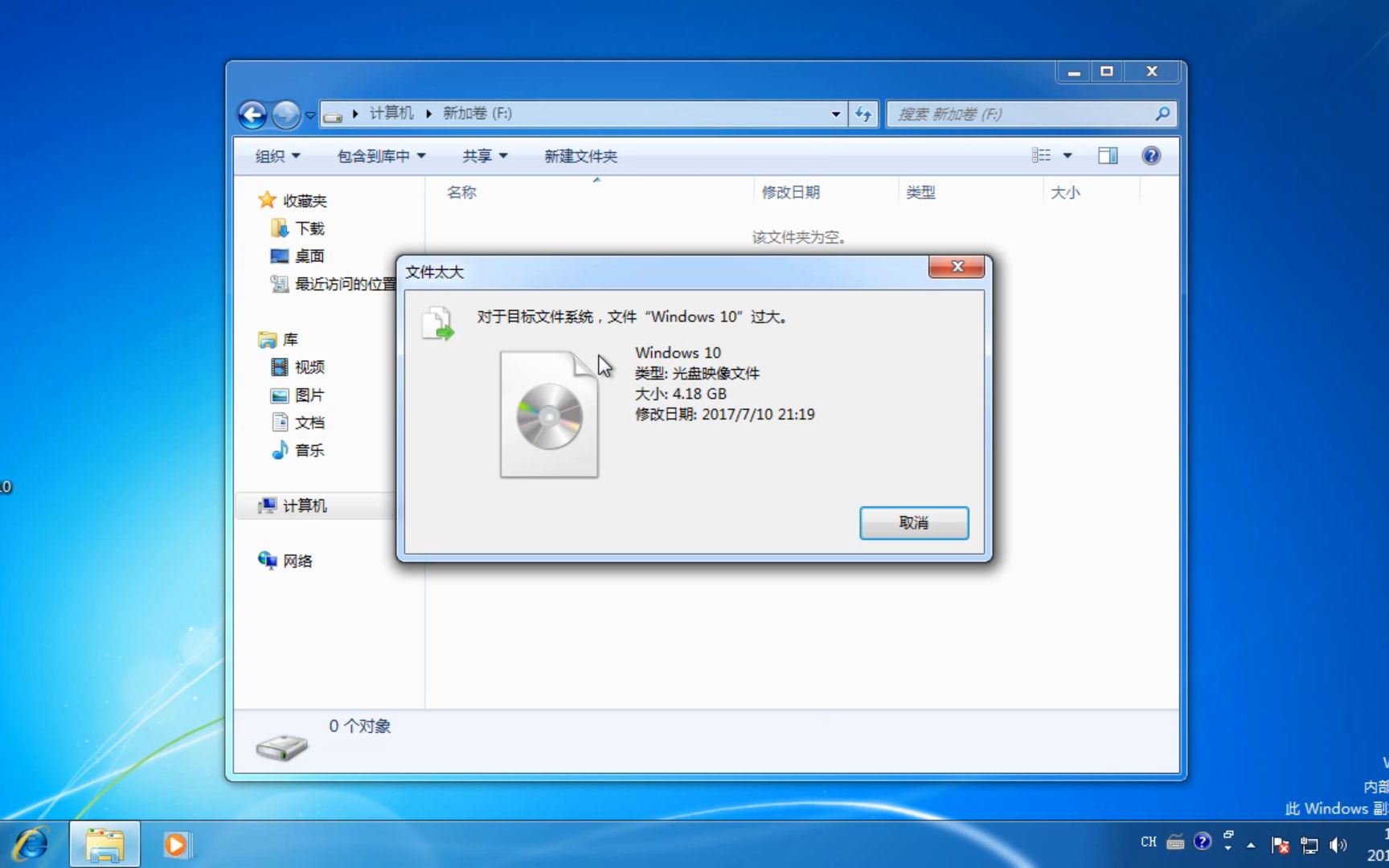The image size is (1389, 868).
Task: Open the 组织 menu
Action: click(x=277, y=156)
